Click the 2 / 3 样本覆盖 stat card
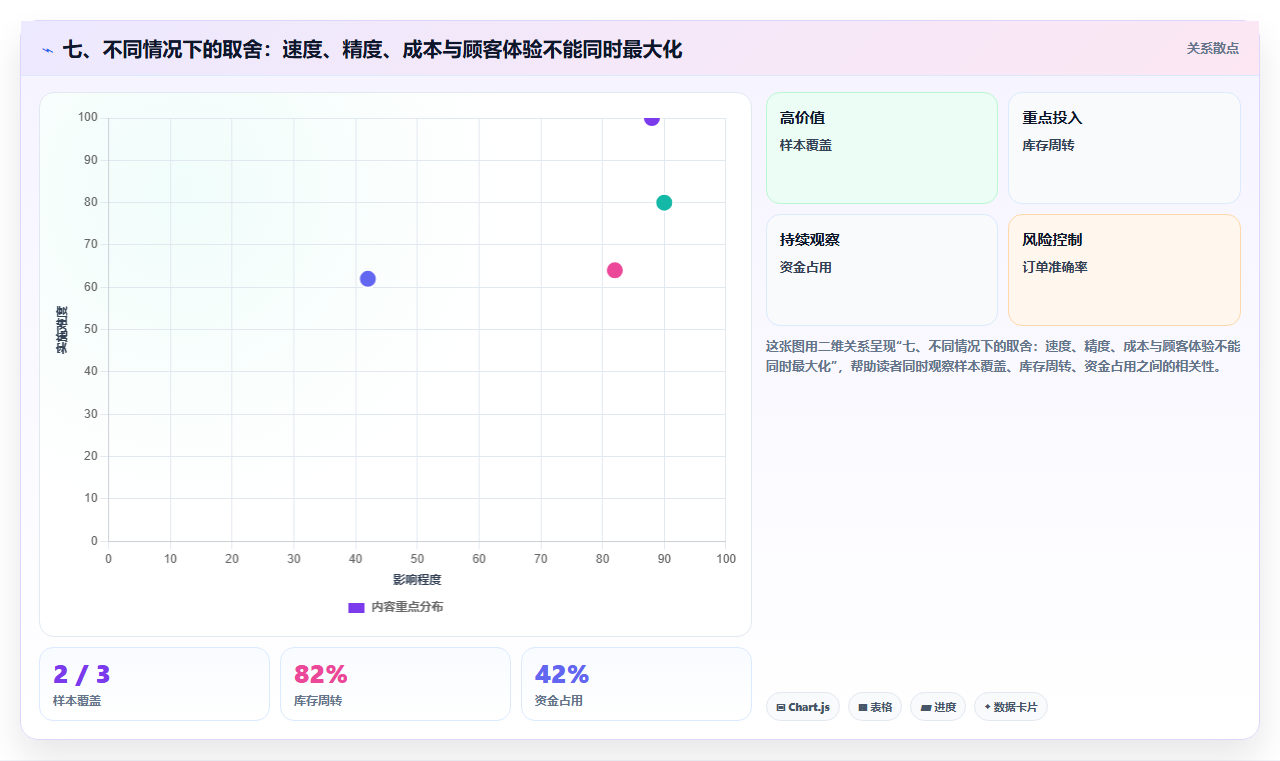Image resolution: width=1280 pixels, height=761 pixels. [x=154, y=684]
